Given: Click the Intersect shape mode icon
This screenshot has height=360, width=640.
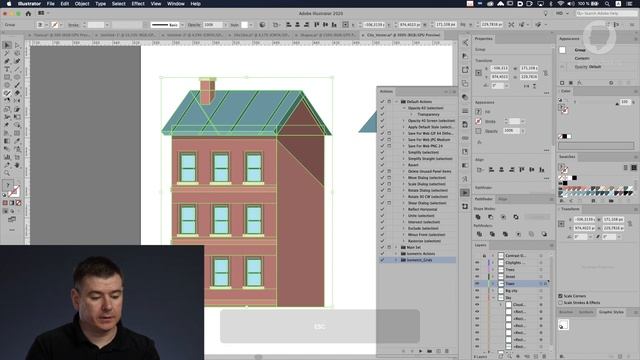Looking at the screenshot, I should [503, 217].
